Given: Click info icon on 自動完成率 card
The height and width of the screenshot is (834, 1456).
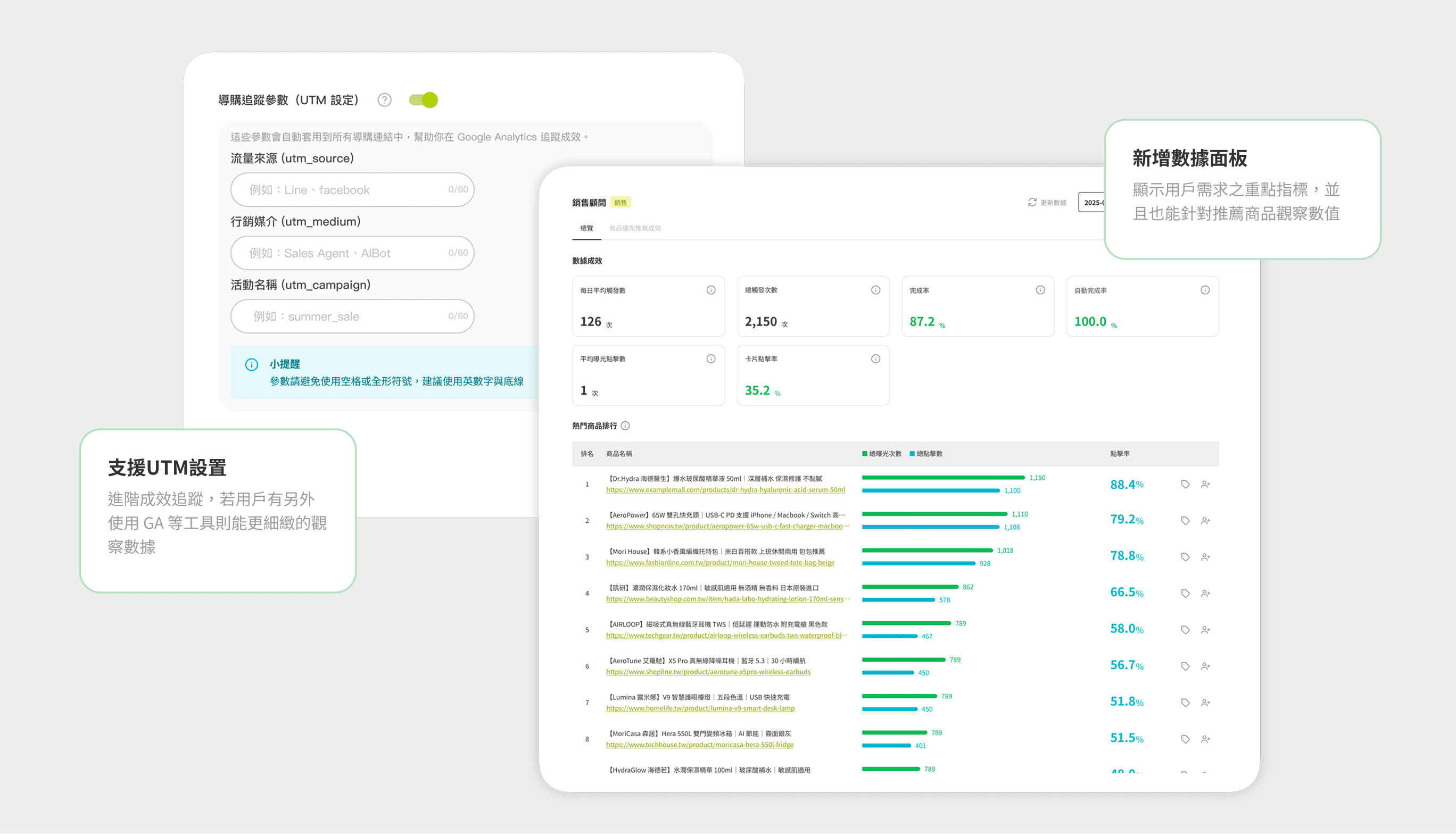Looking at the screenshot, I should [x=1204, y=290].
